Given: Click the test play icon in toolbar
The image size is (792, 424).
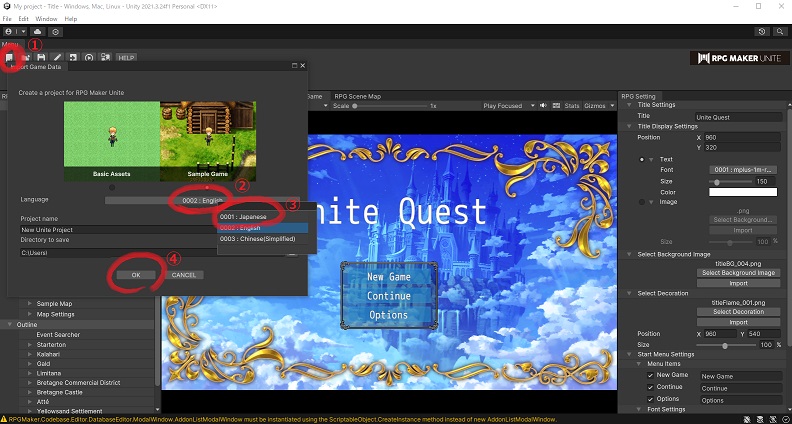Looking at the screenshot, I should pos(89,58).
